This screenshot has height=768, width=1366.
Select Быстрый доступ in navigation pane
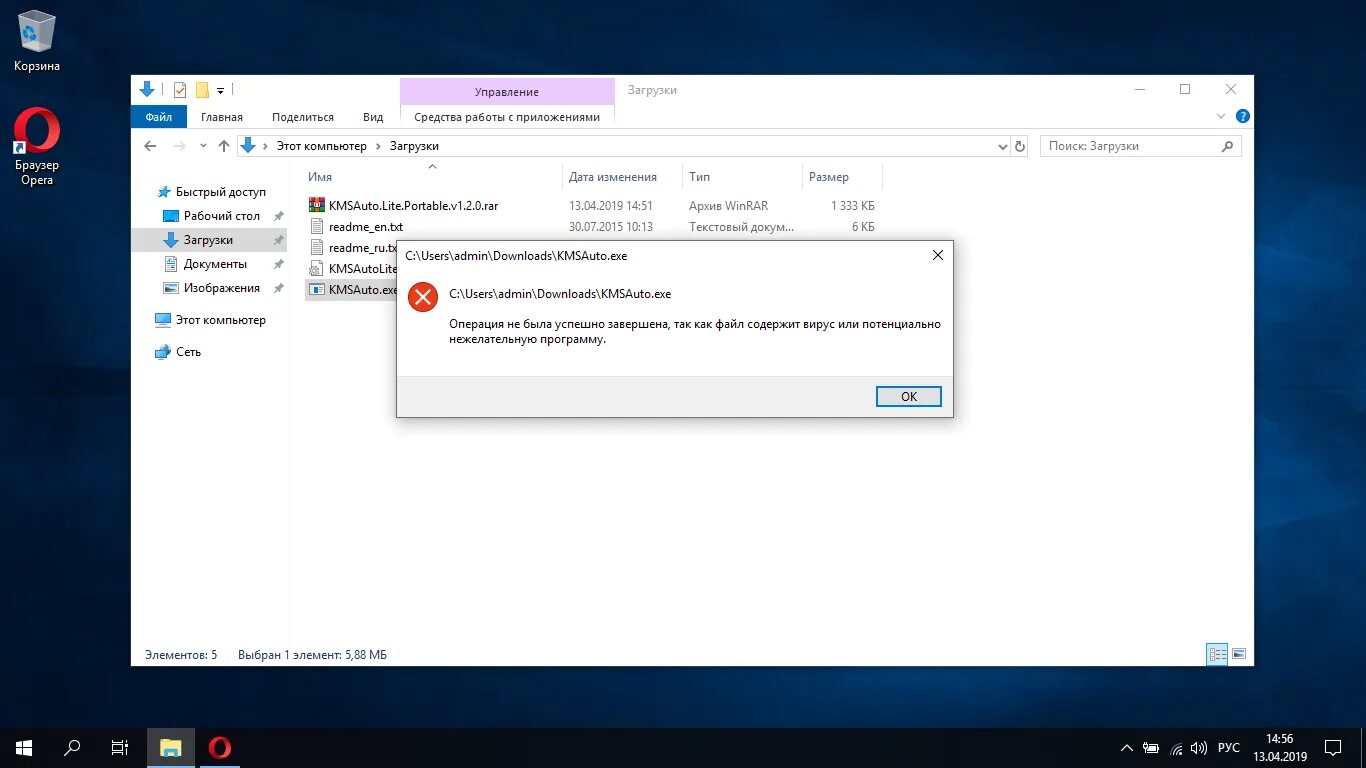pos(221,192)
